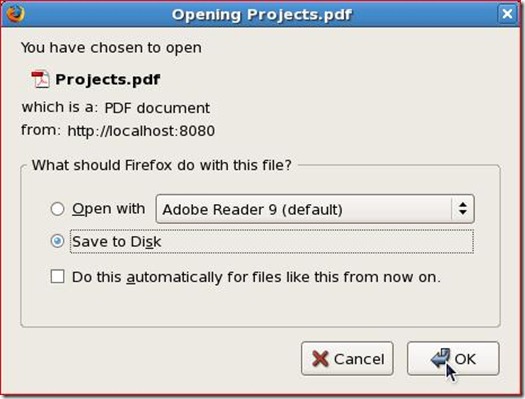Click the Firefox logo in the title bar
The image size is (525, 399).
pos(15,14)
